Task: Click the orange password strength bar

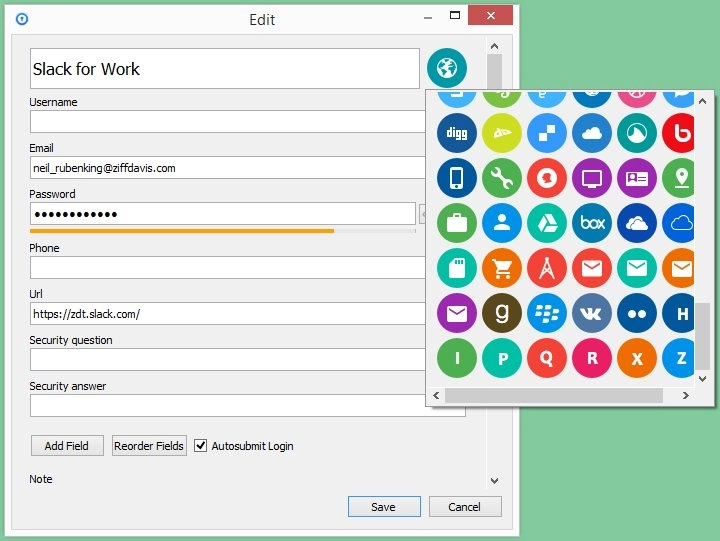Action: click(x=182, y=231)
